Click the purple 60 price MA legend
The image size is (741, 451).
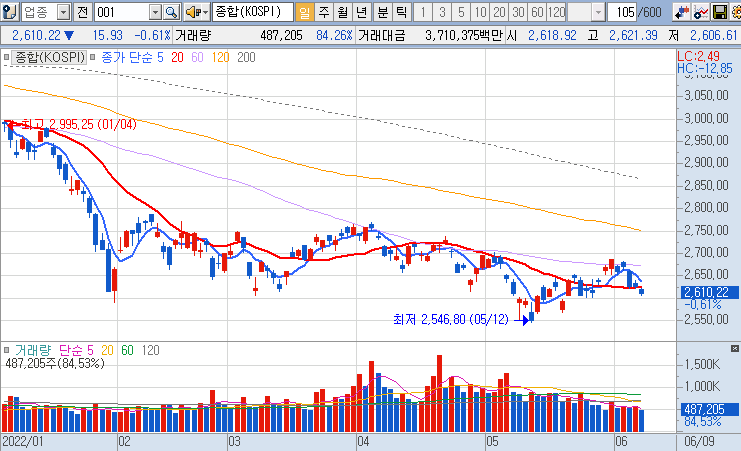point(198,58)
